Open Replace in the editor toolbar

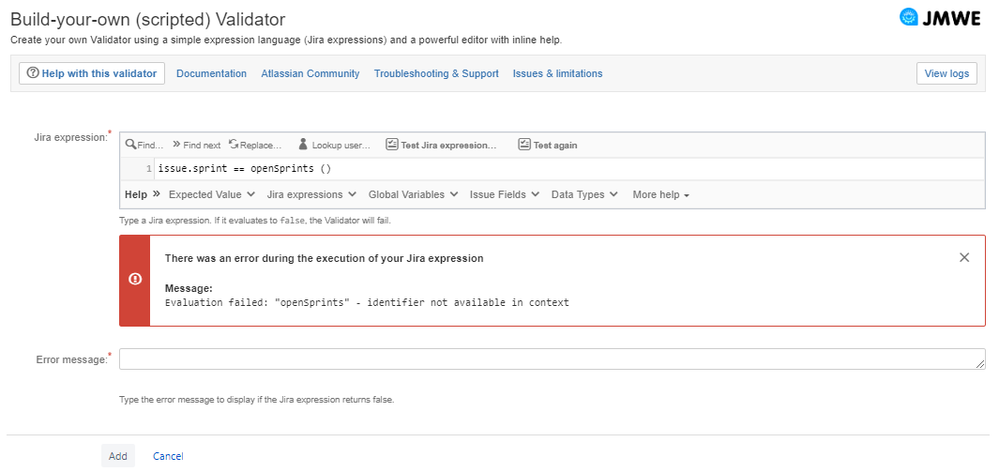tap(255, 145)
